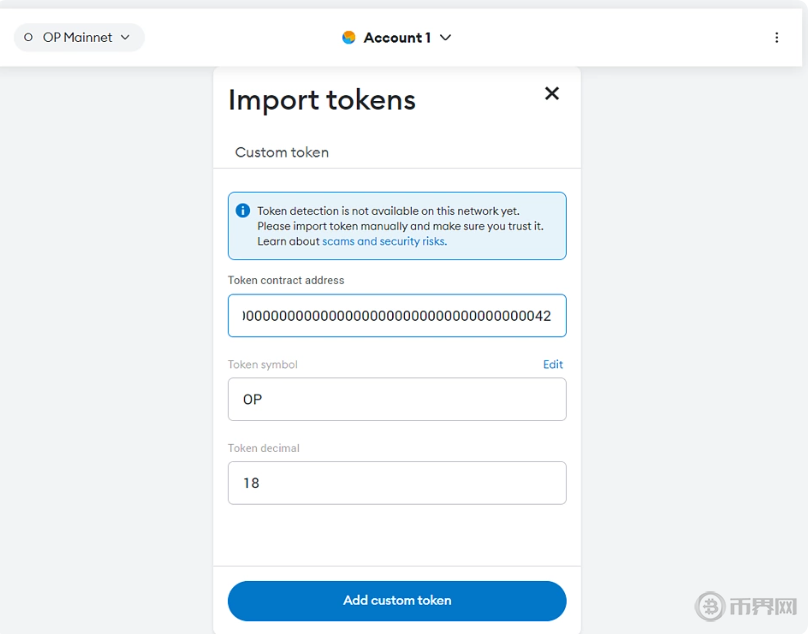Open network selector labeled OP Mainnet

coord(78,38)
